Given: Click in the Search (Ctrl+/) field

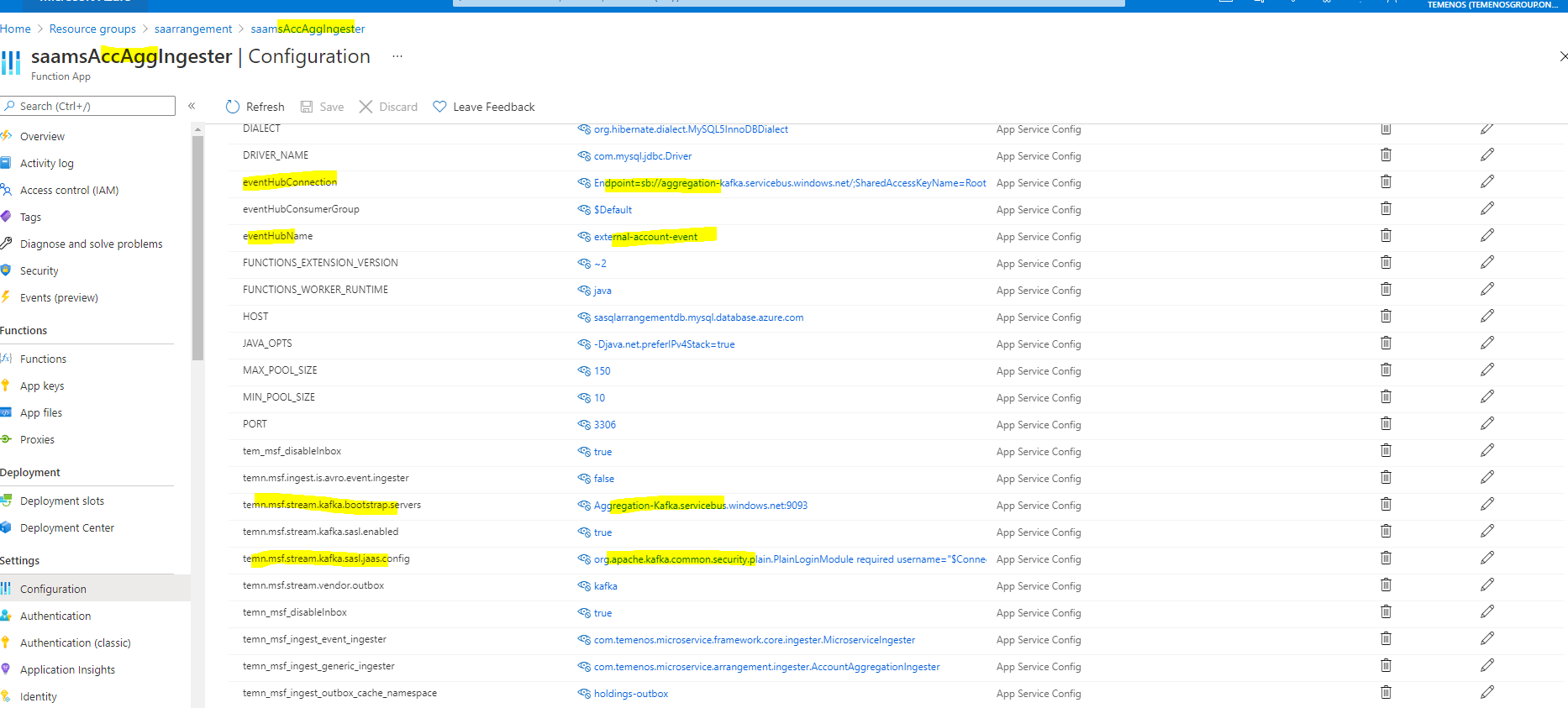Looking at the screenshot, I should point(92,106).
